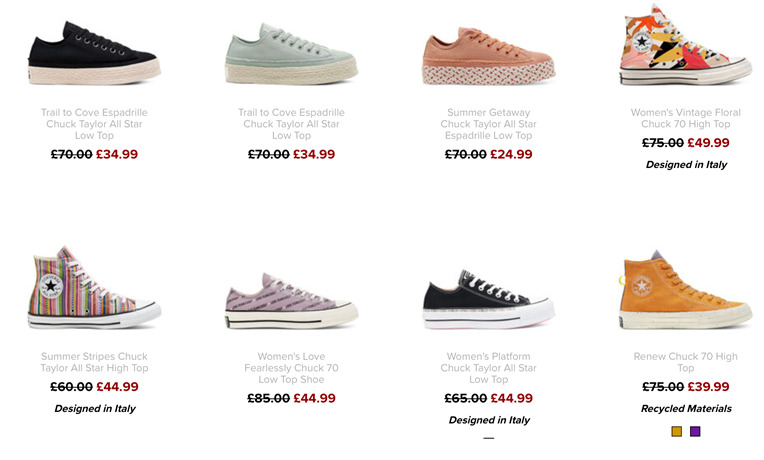The width and height of the screenshot is (764, 460).
Task: Open Women's Platform Chuck Taylor All Star title link
Action: point(488,368)
